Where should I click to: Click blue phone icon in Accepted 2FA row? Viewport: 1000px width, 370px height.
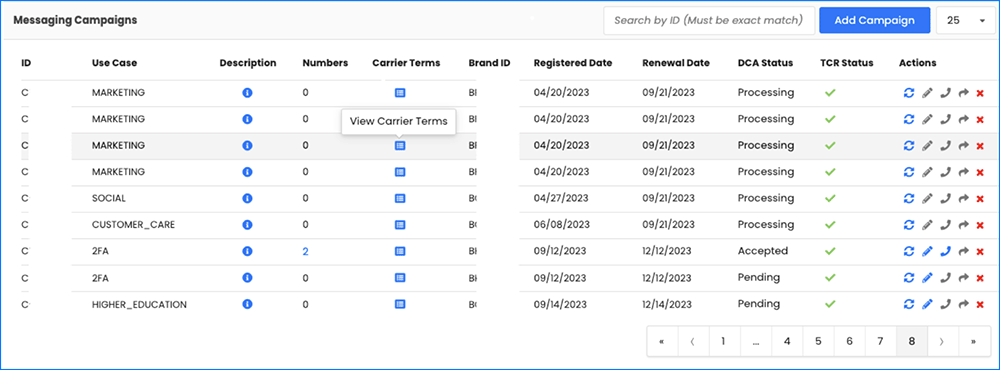[x=945, y=251]
